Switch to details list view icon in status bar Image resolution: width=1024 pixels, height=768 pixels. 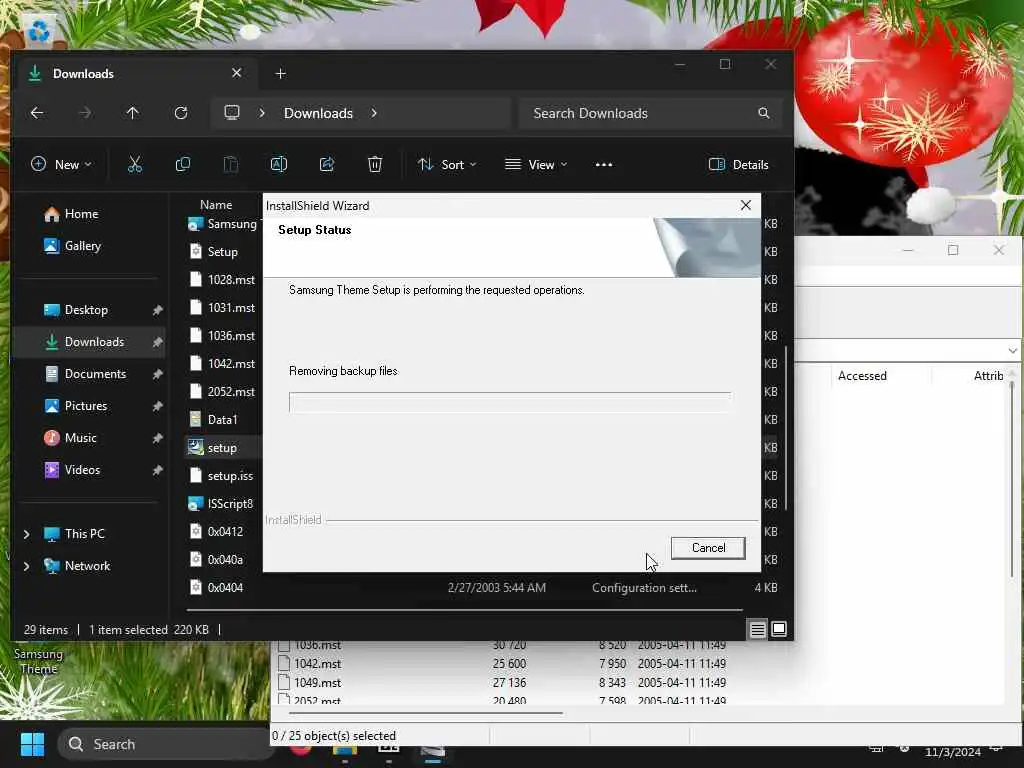point(758,630)
